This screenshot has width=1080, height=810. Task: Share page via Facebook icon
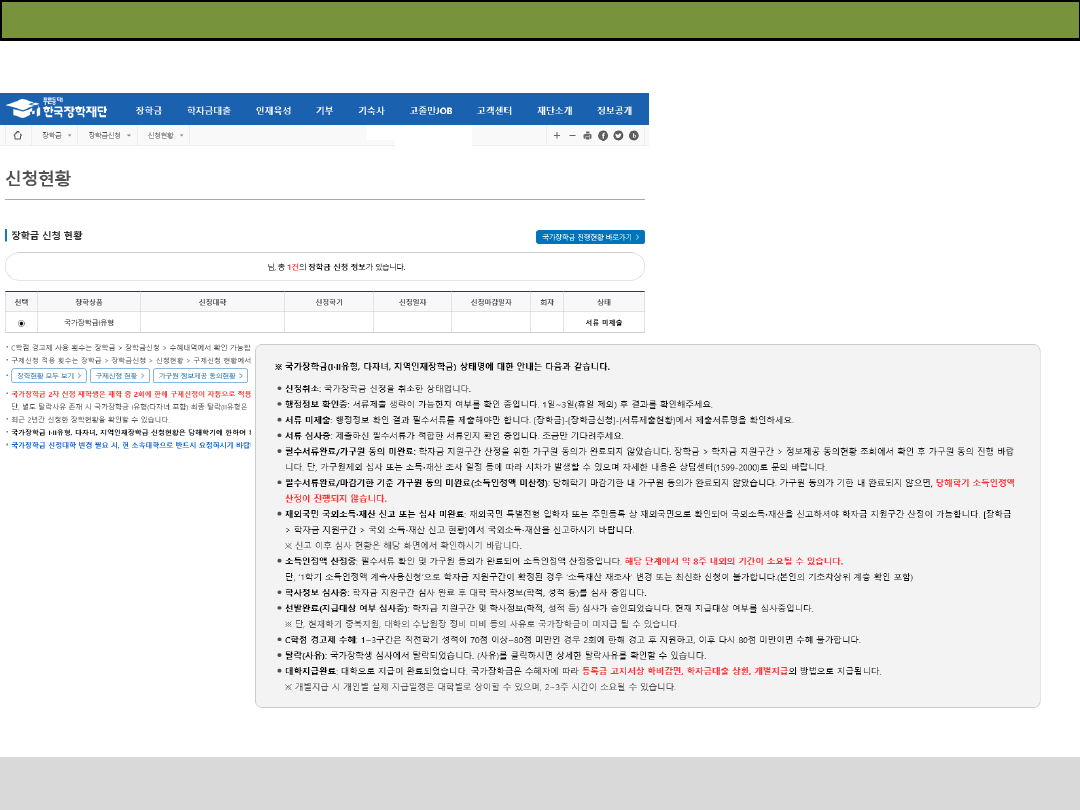coord(603,135)
